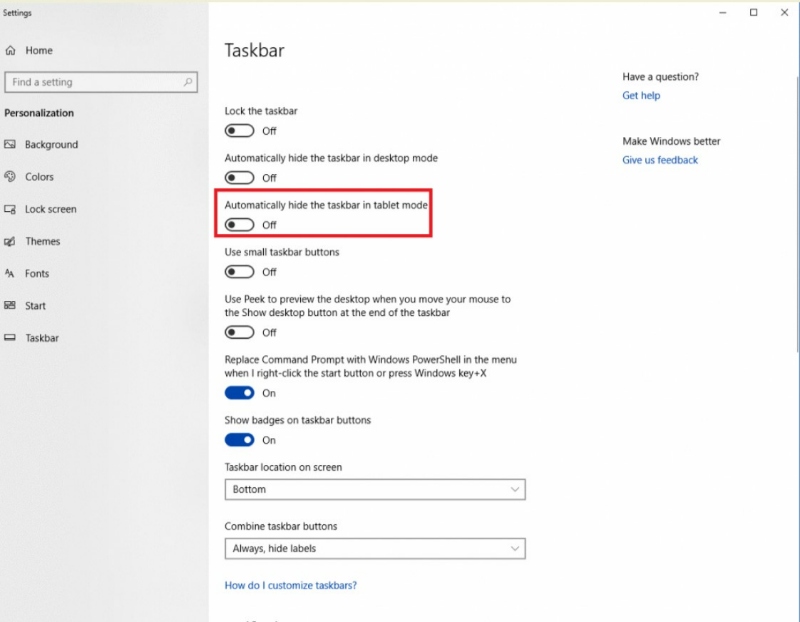Click the vertical scrollbar on the right

click(x=797, y=214)
